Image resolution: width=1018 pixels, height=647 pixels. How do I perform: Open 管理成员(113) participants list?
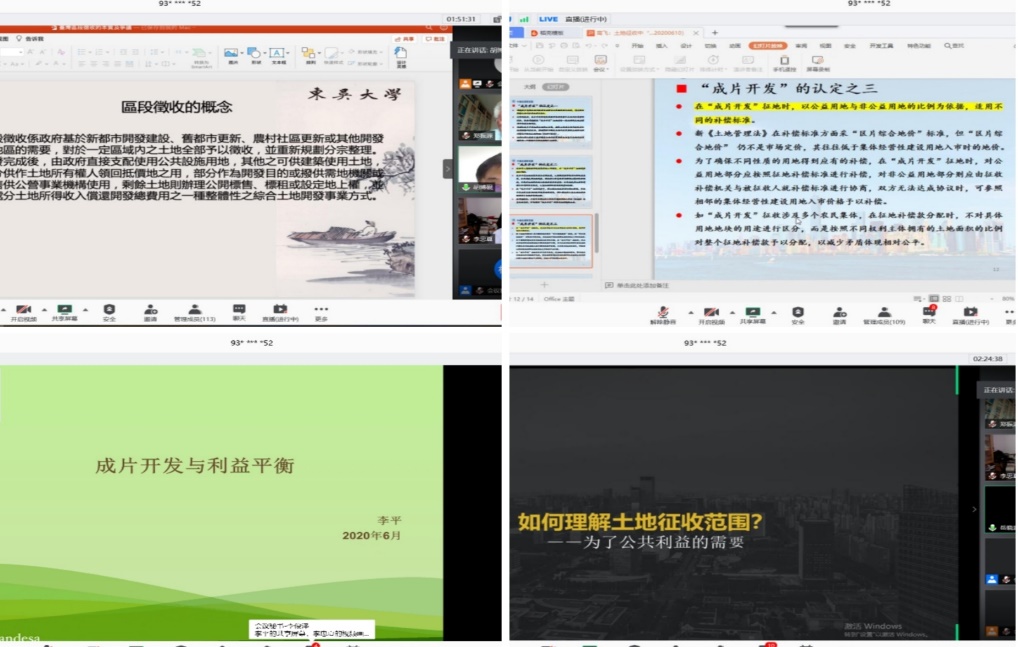(195, 313)
